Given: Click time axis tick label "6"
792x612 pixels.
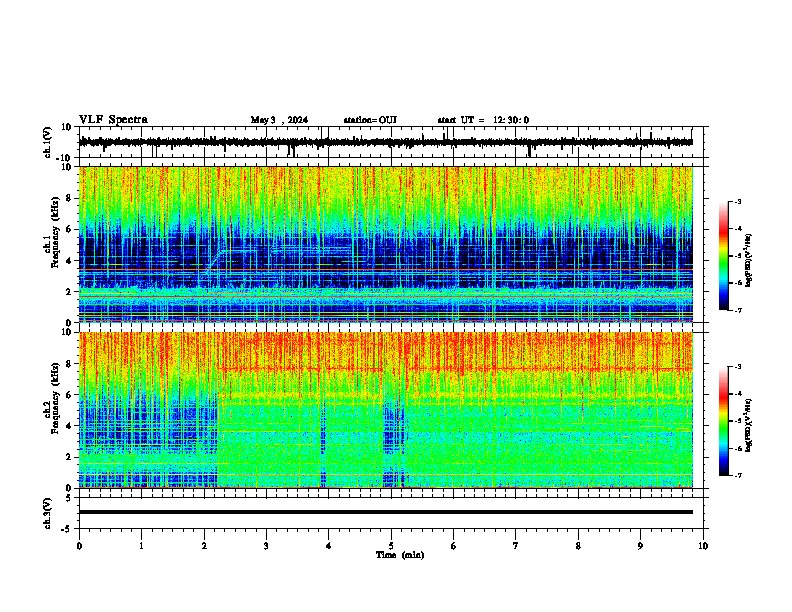Looking at the screenshot, I should click(453, 546).
